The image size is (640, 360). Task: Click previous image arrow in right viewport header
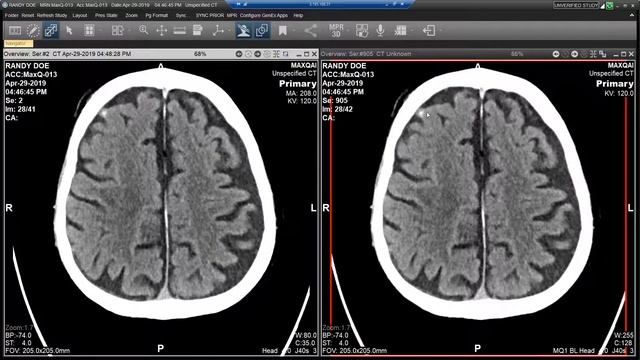[556, 54]
